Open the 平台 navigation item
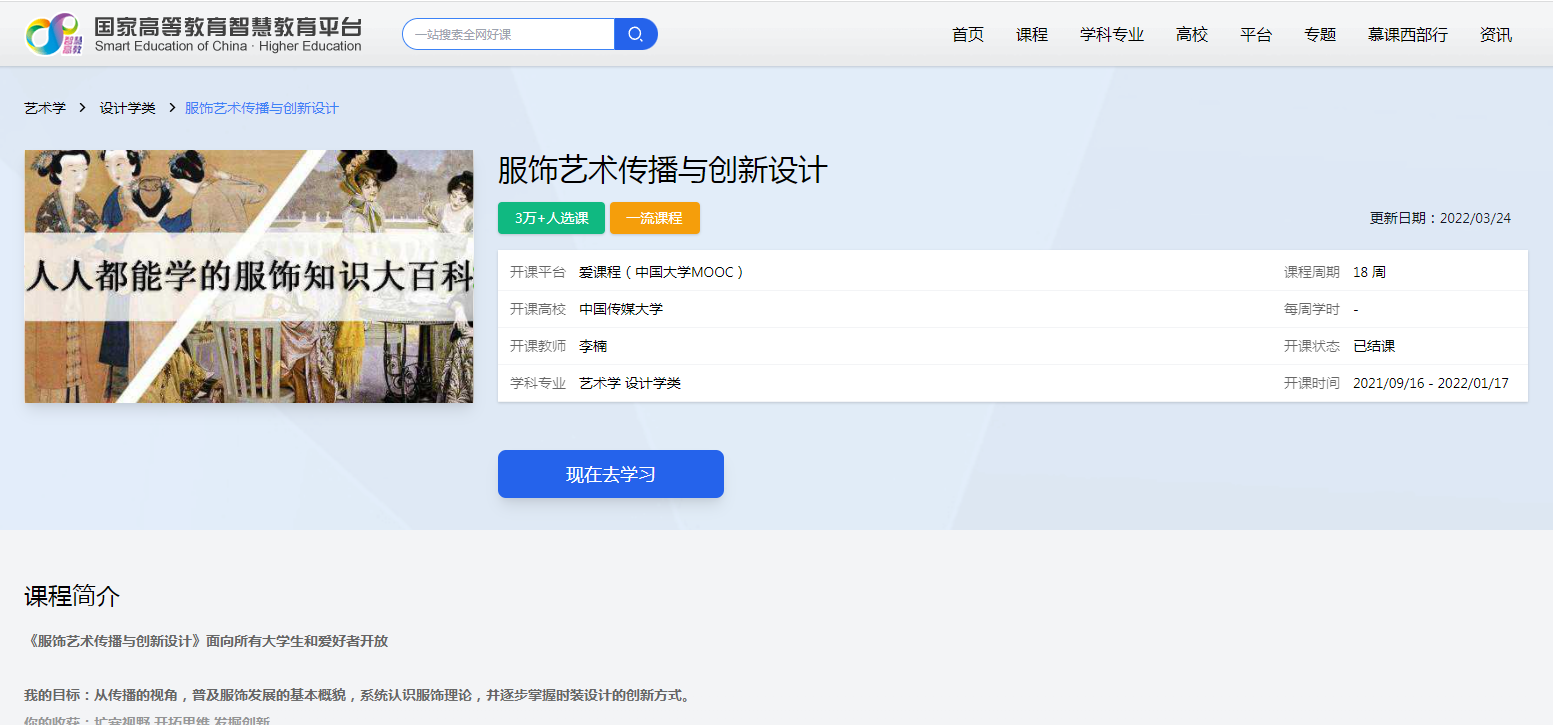 1255,35
